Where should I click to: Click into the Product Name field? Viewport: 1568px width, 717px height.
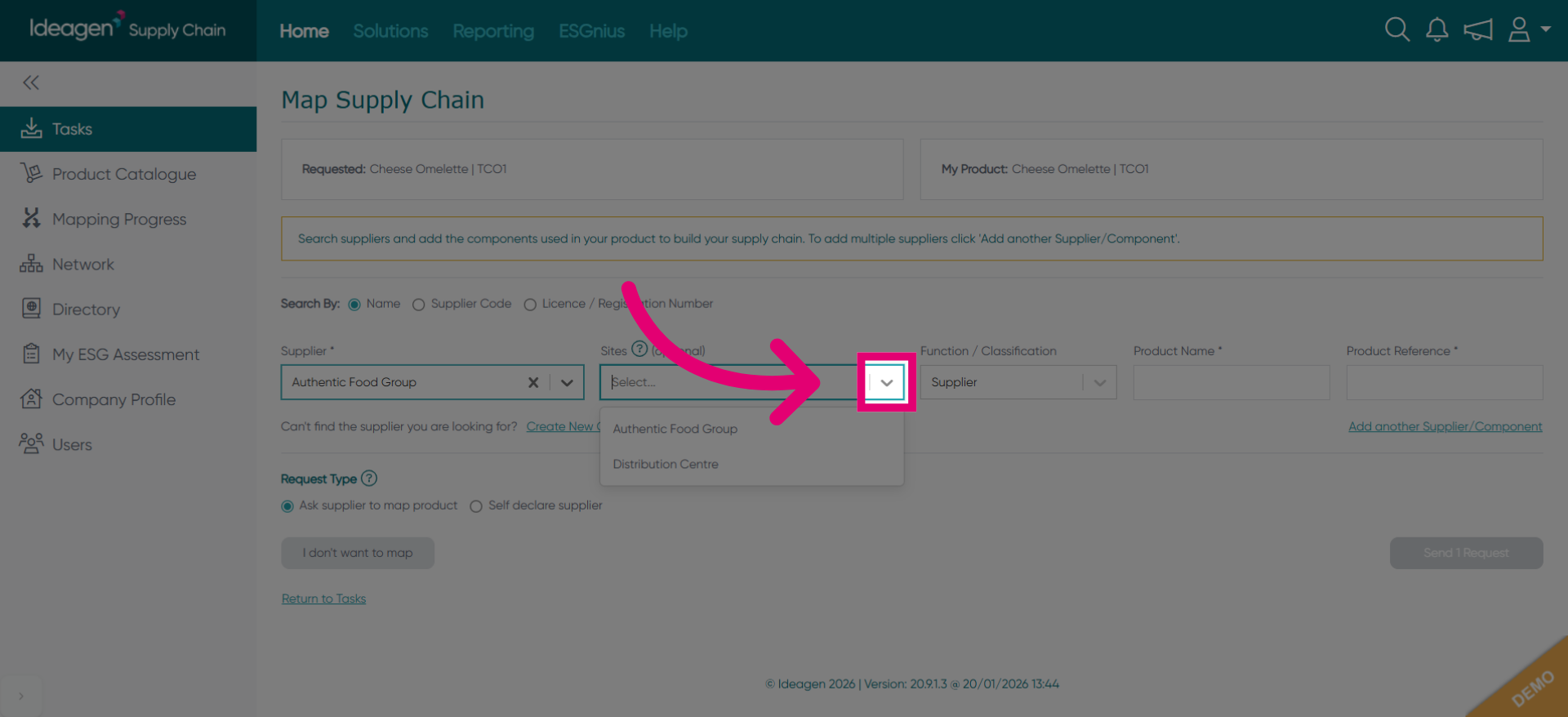[1232, 382]
